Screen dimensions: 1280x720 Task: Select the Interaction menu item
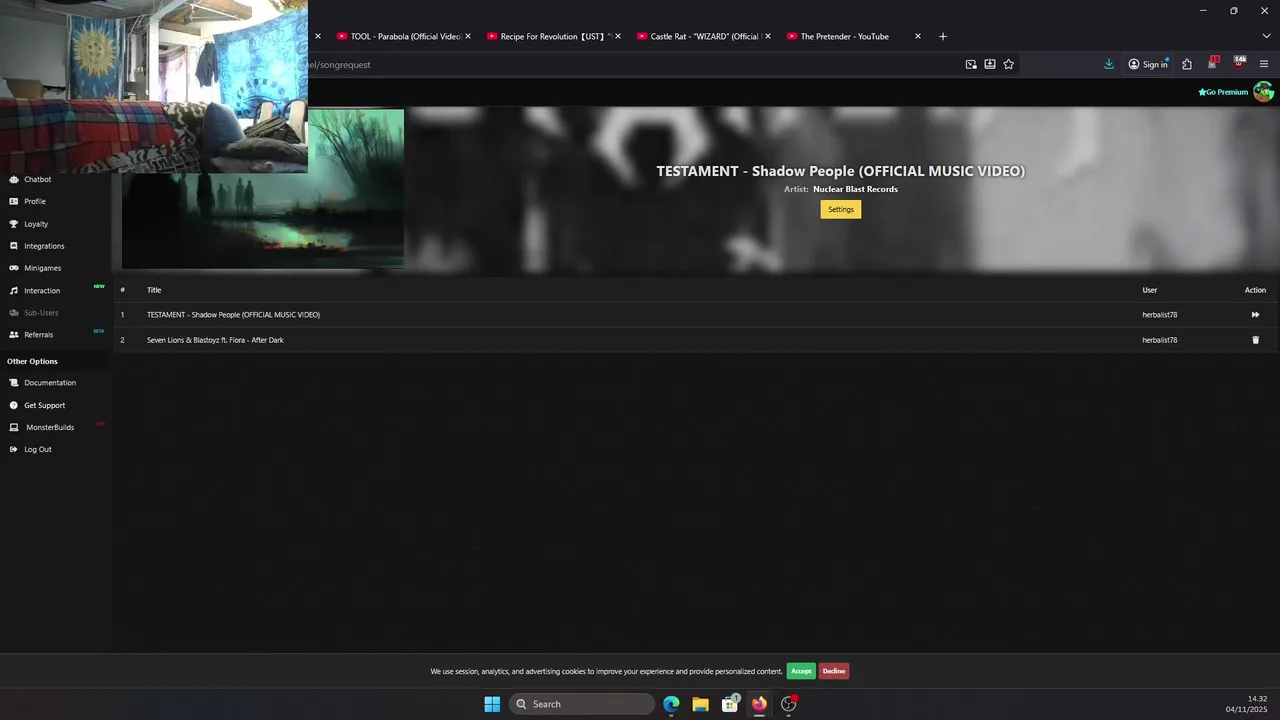point(42,290)
